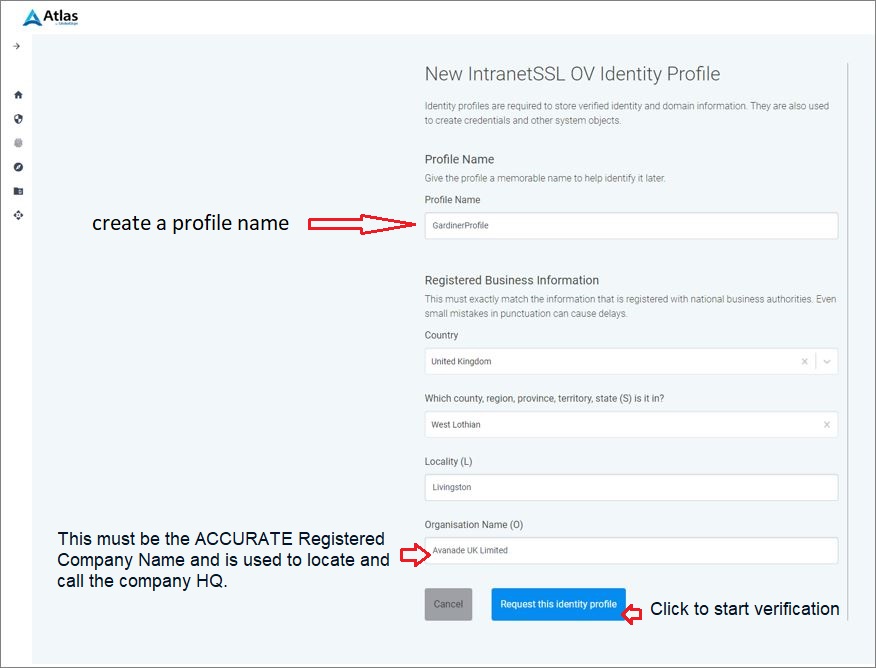The width and height of the screenshot is (876, 668).
Task: Open the Country dropdown chevron
Action: [827, 361]
